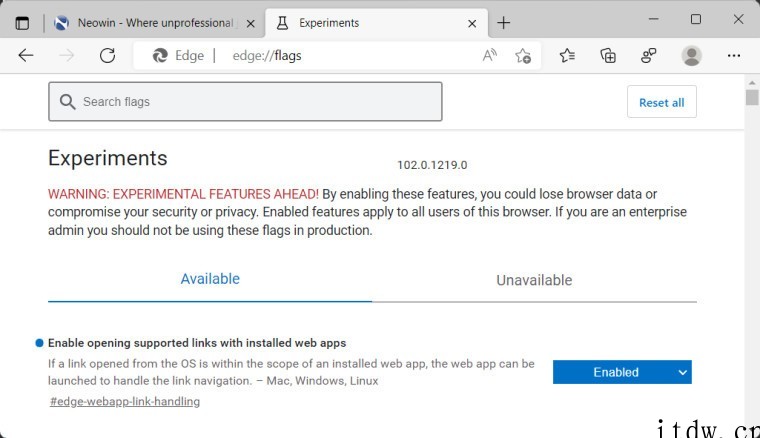This screenshot has width=760, height=438.
Task: Close the Neowin tab
Action: tap(251, 23)
